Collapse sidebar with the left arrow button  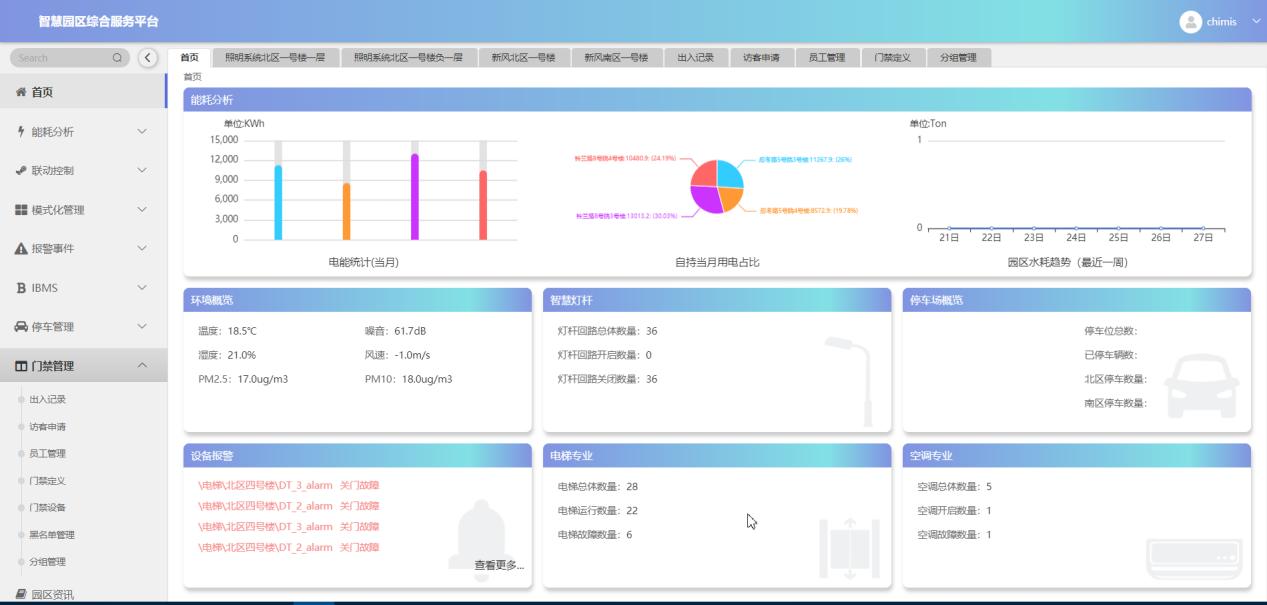[x=148, y=58]
